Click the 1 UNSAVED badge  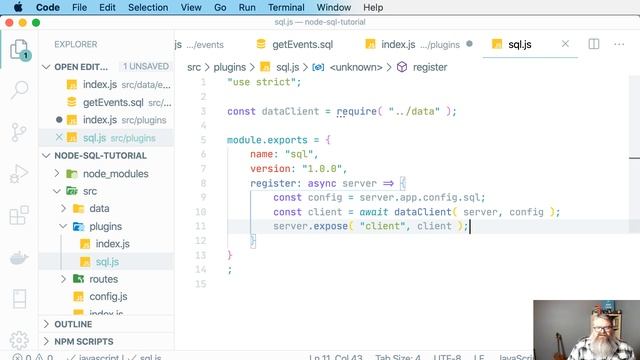pos(146,66)
